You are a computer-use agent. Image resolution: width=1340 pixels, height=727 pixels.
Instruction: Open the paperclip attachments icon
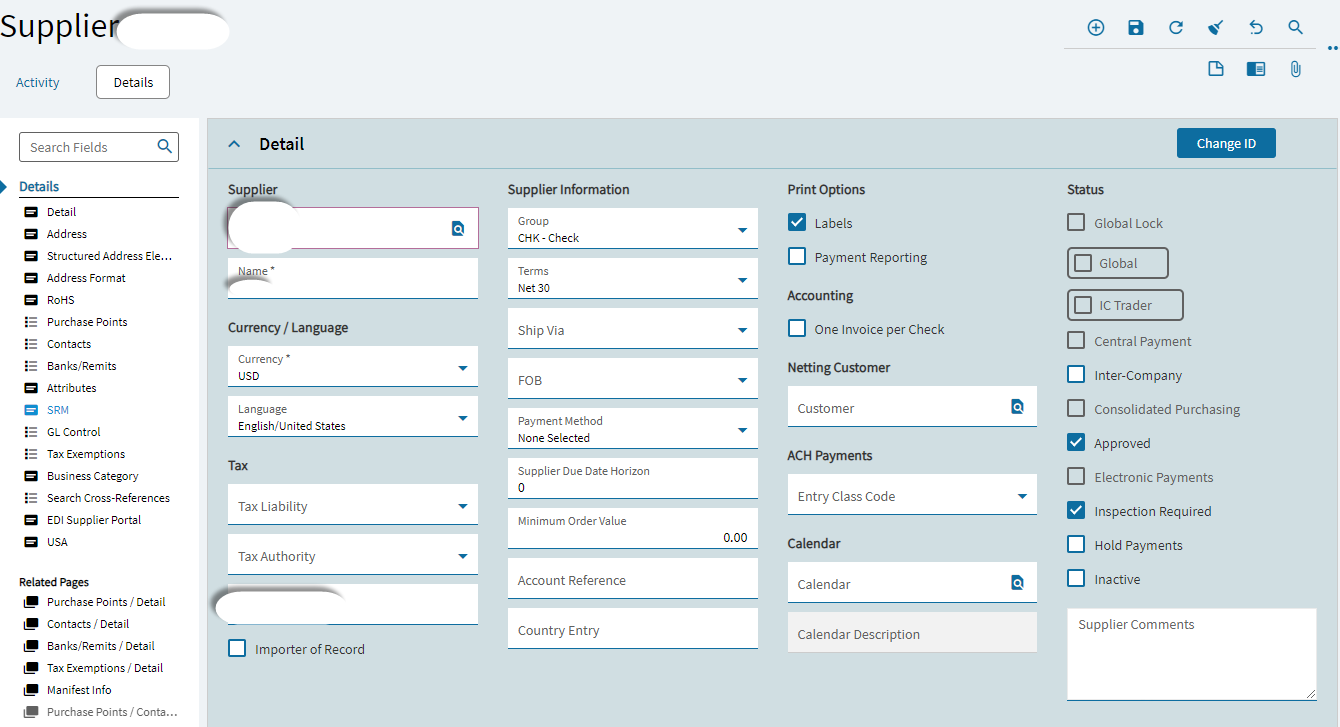pos(1296,69)
